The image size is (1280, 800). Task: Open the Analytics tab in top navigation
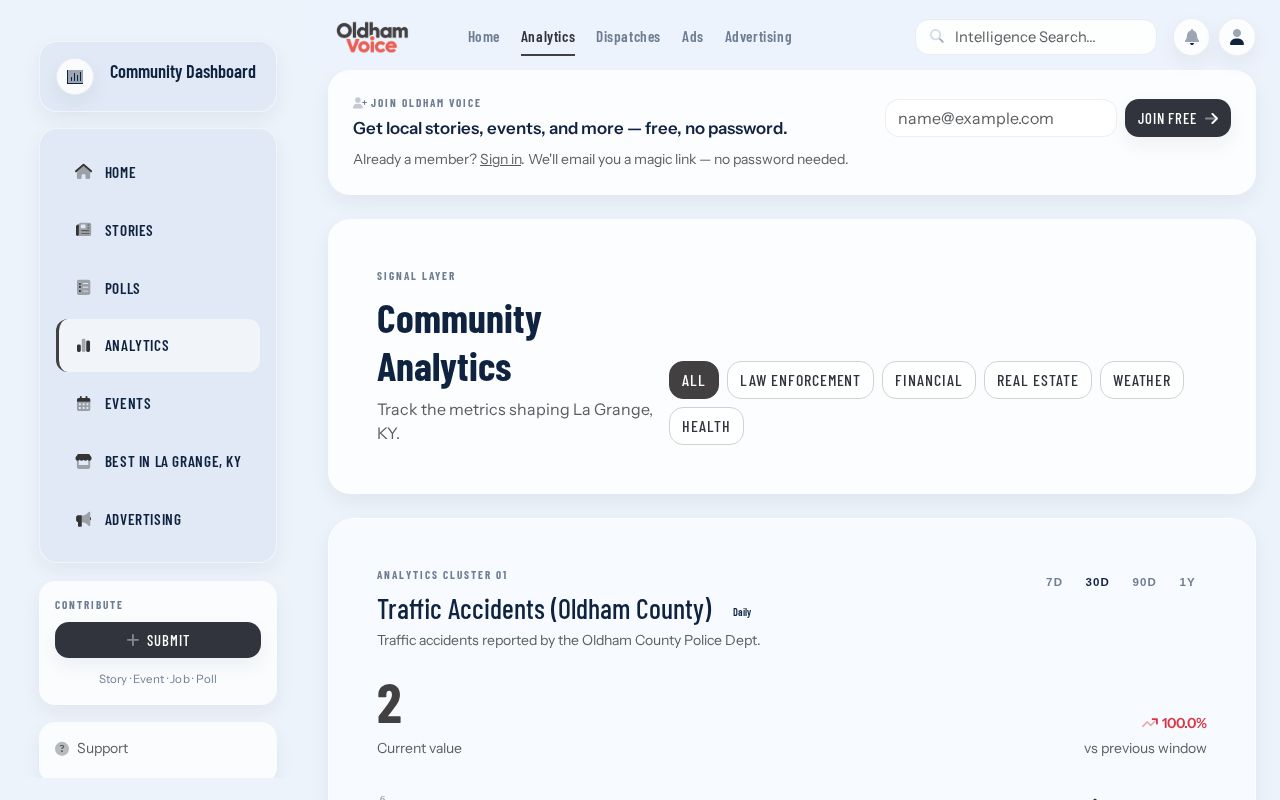pyautogui.click(x=548, y=37)
